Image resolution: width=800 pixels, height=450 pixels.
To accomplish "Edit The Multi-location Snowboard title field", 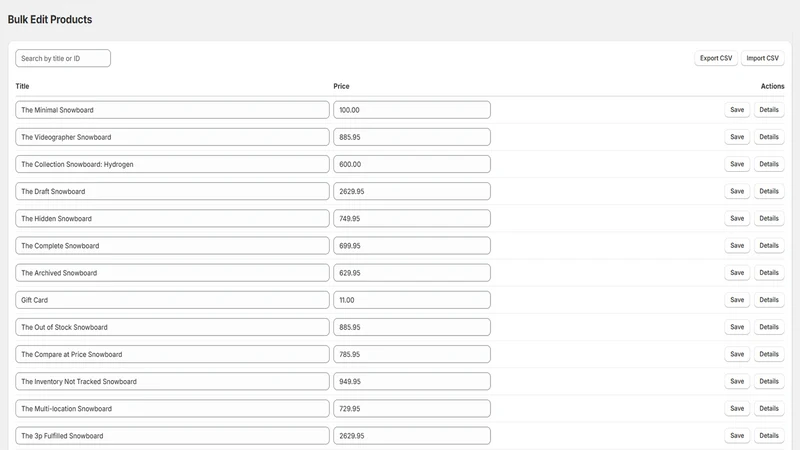I will click(172, 409).
